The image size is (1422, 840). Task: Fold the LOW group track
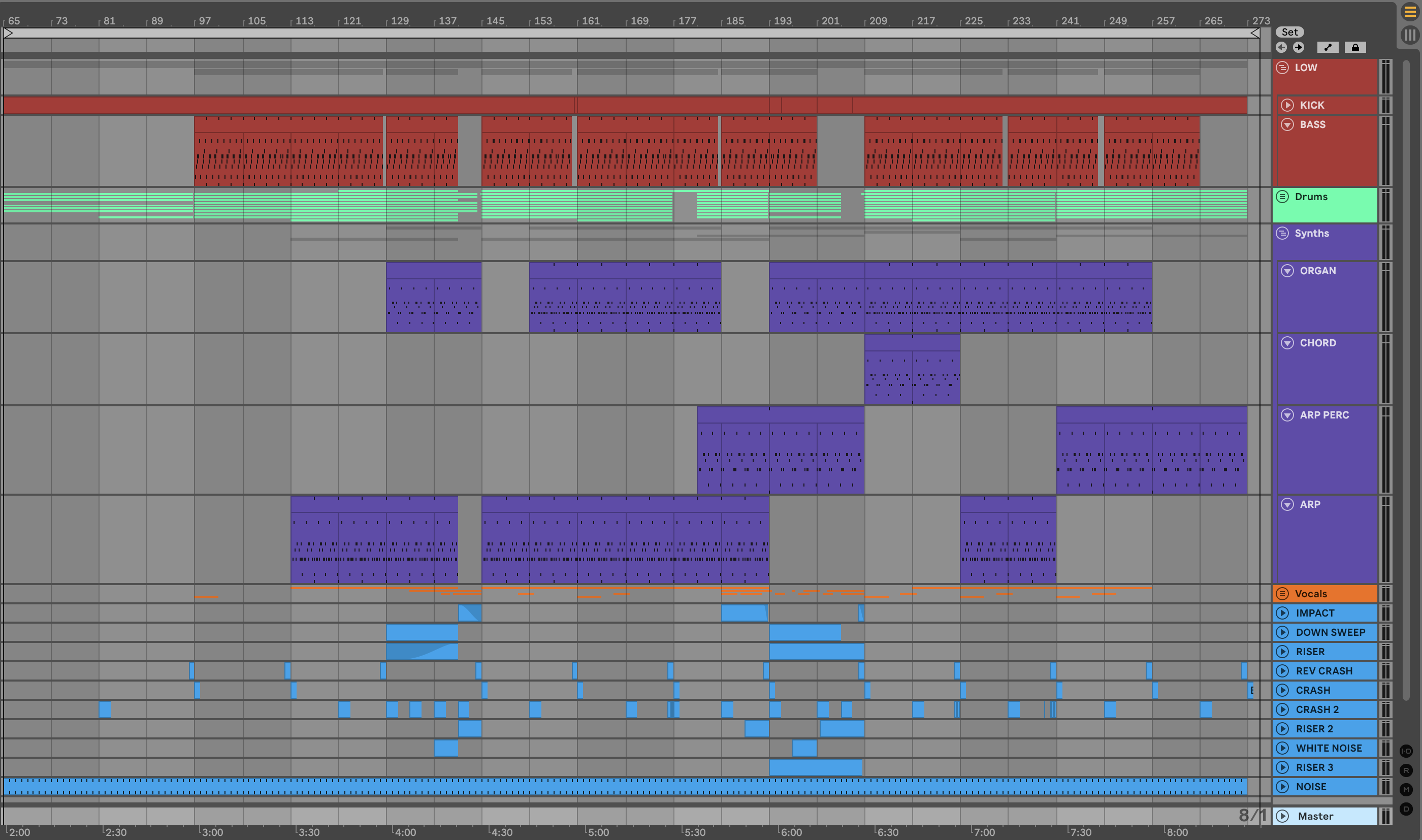point(1282,68)
